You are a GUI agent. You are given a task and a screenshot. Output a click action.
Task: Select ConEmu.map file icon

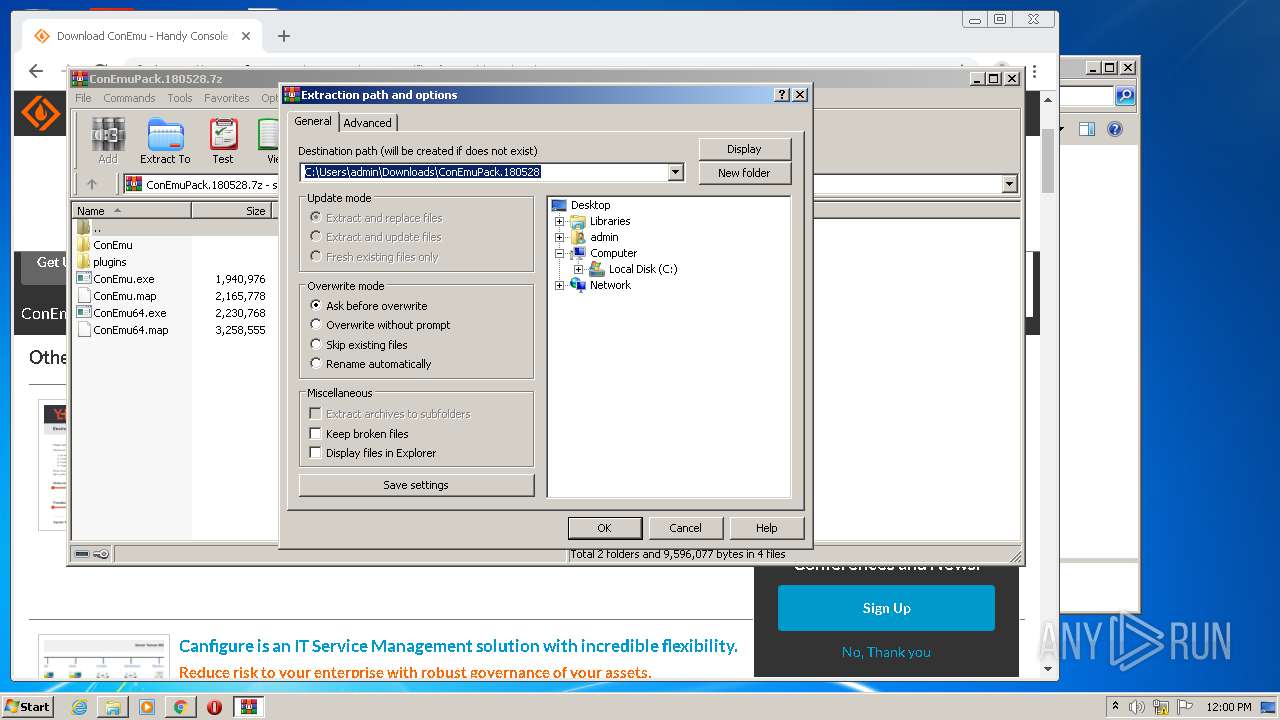(84, 296)
